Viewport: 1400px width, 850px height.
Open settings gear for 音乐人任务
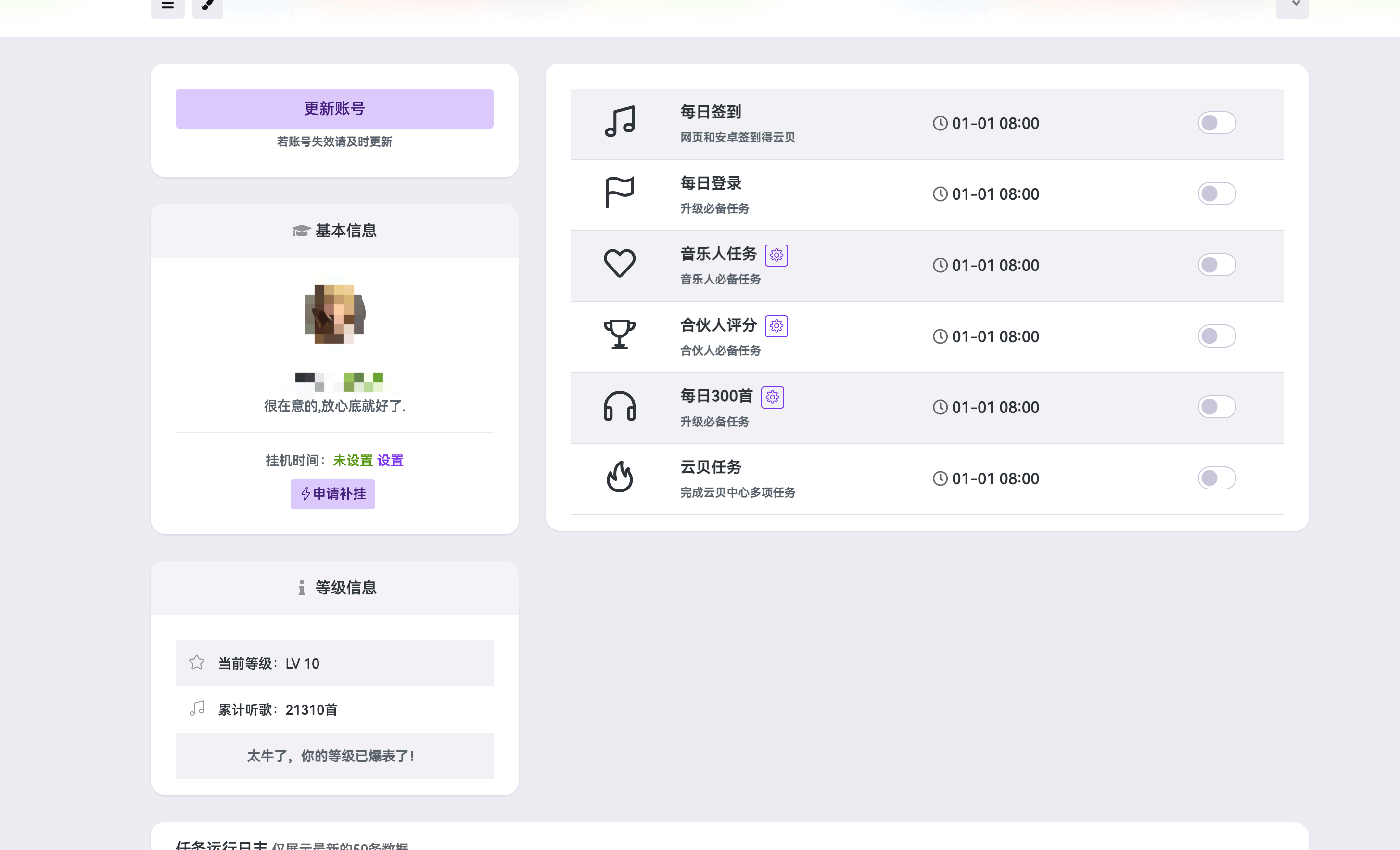click(x=776, y=255)
